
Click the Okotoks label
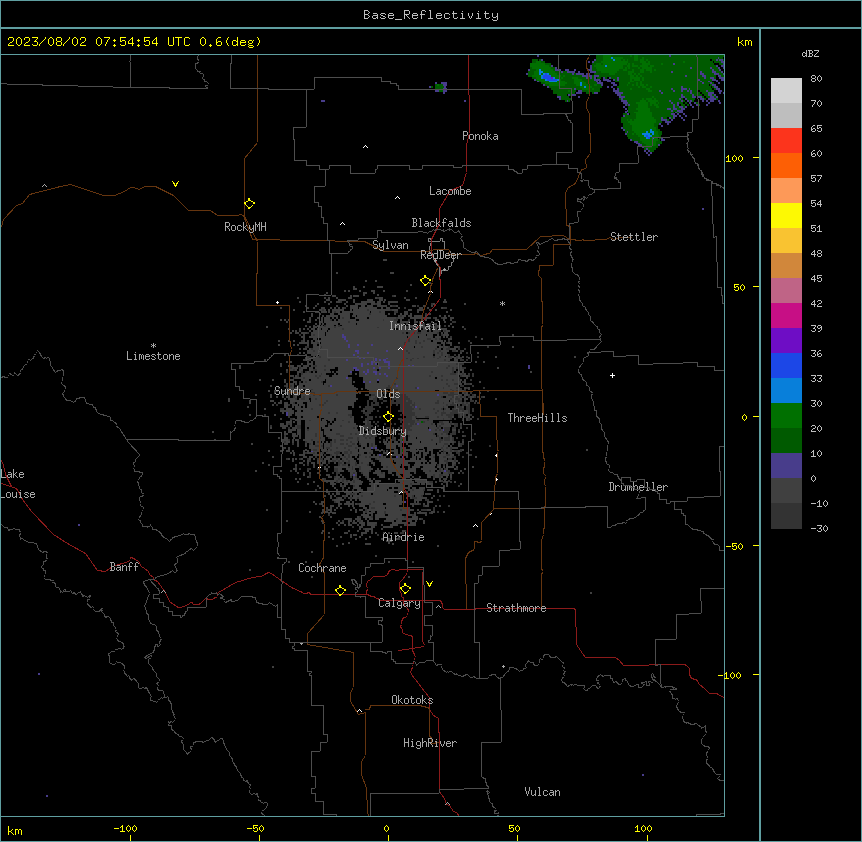pos(412,700)
